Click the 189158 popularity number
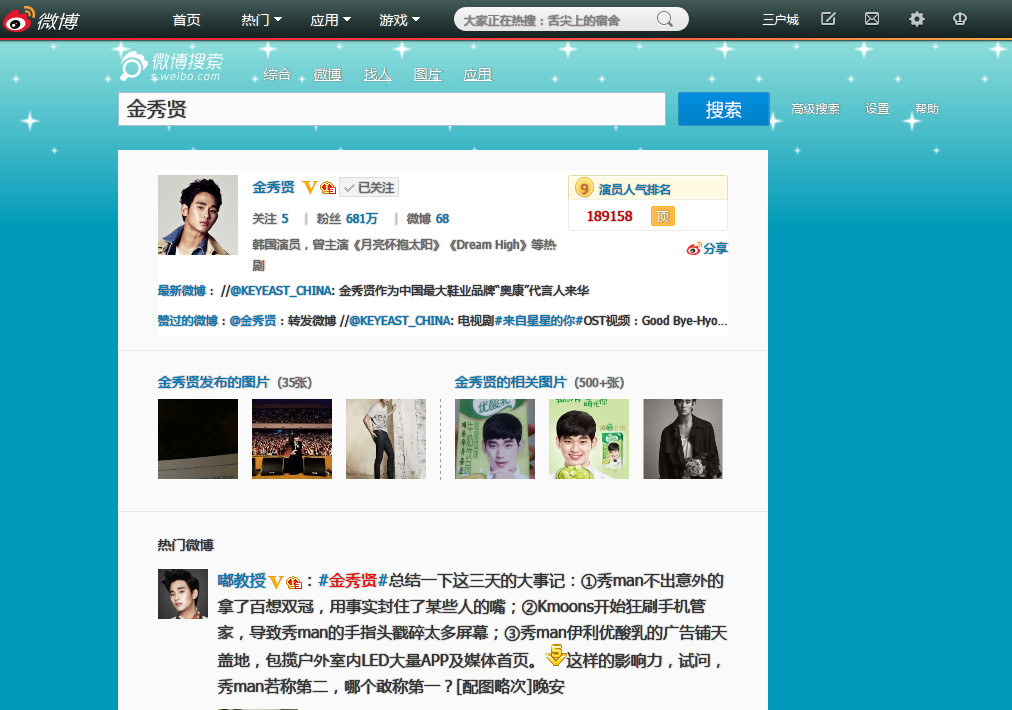This screenshot has width=1012, height=710. point(609,216)
